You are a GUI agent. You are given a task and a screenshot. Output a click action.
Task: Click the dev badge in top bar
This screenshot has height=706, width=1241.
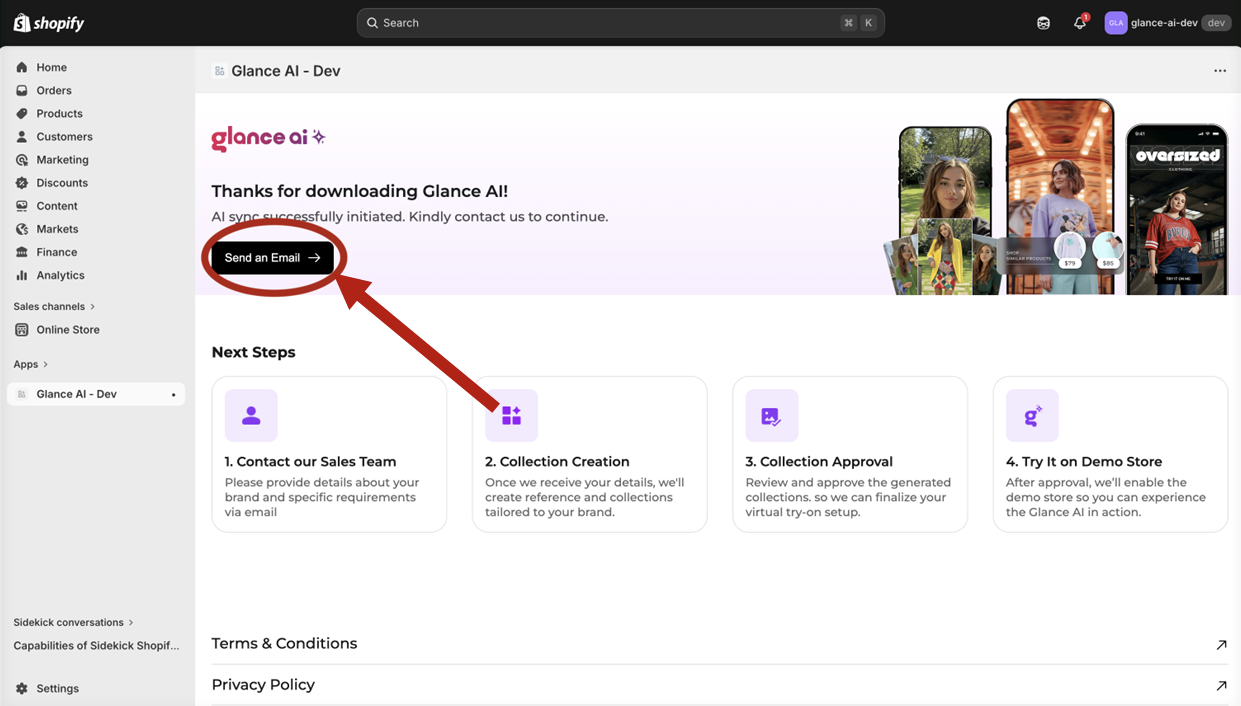[x=1216, y=23]
